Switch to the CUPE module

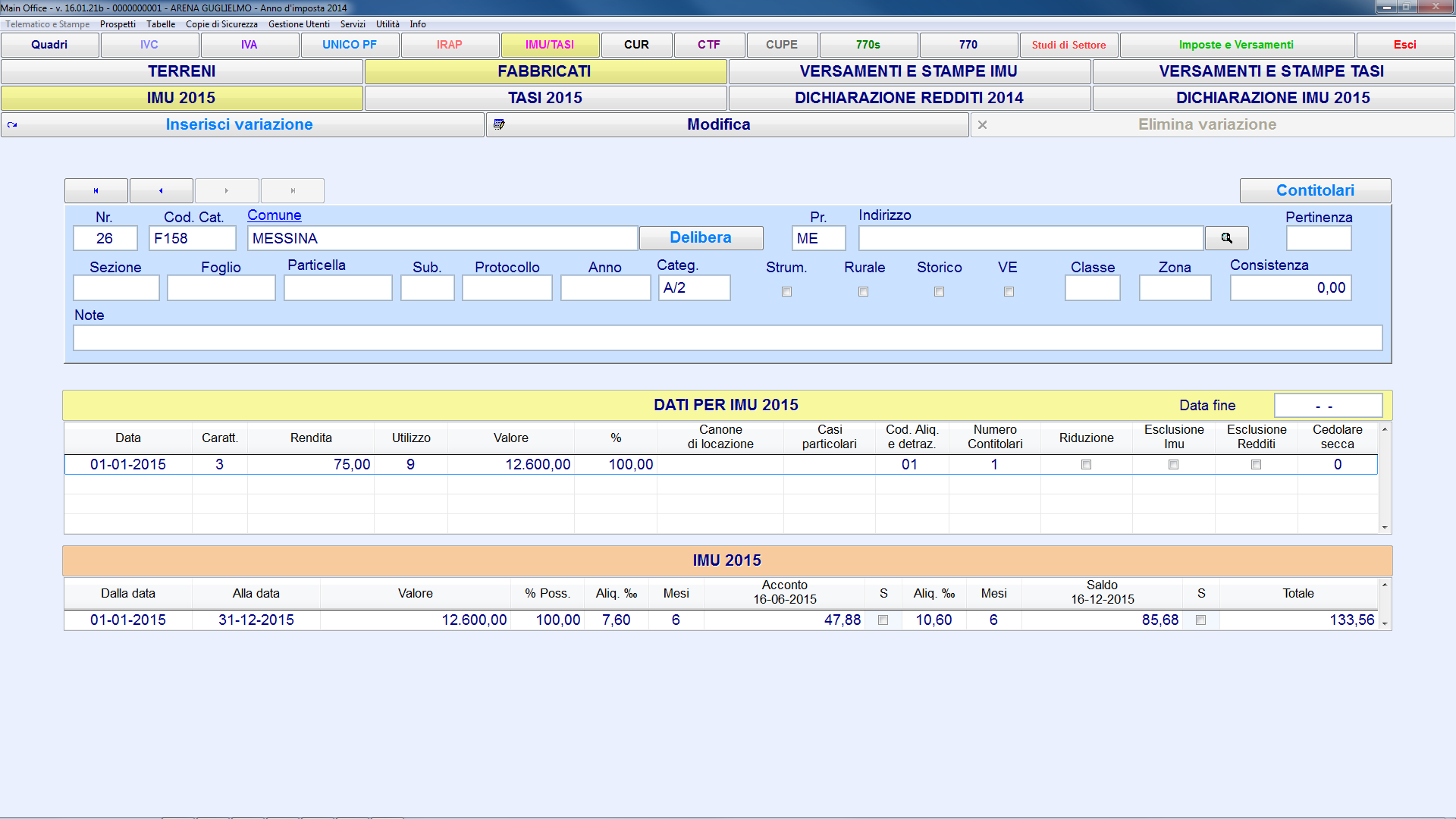782,45
